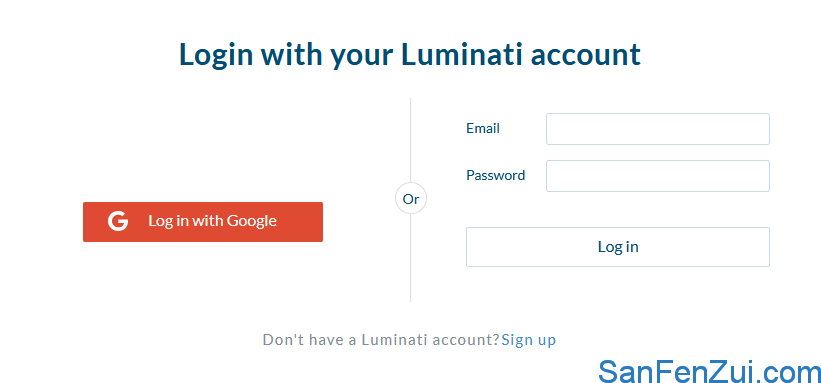Focus the Password input field
The image size is (821, 383).
tap(658, 176)
